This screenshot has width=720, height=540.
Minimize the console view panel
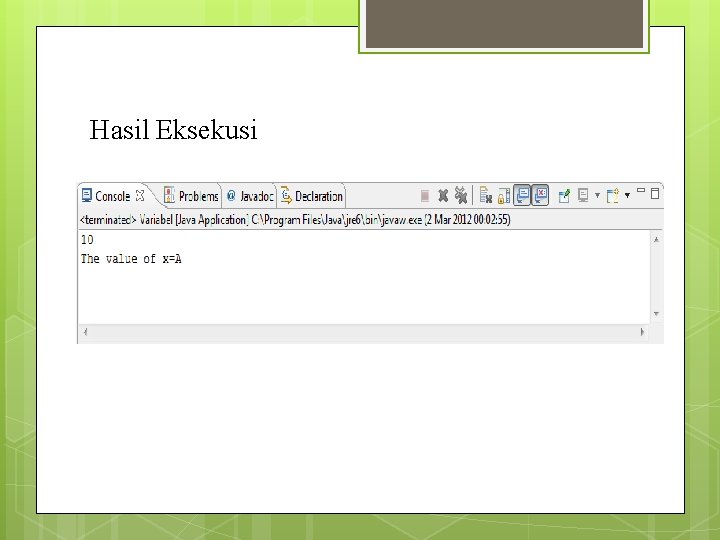(641, 190)
